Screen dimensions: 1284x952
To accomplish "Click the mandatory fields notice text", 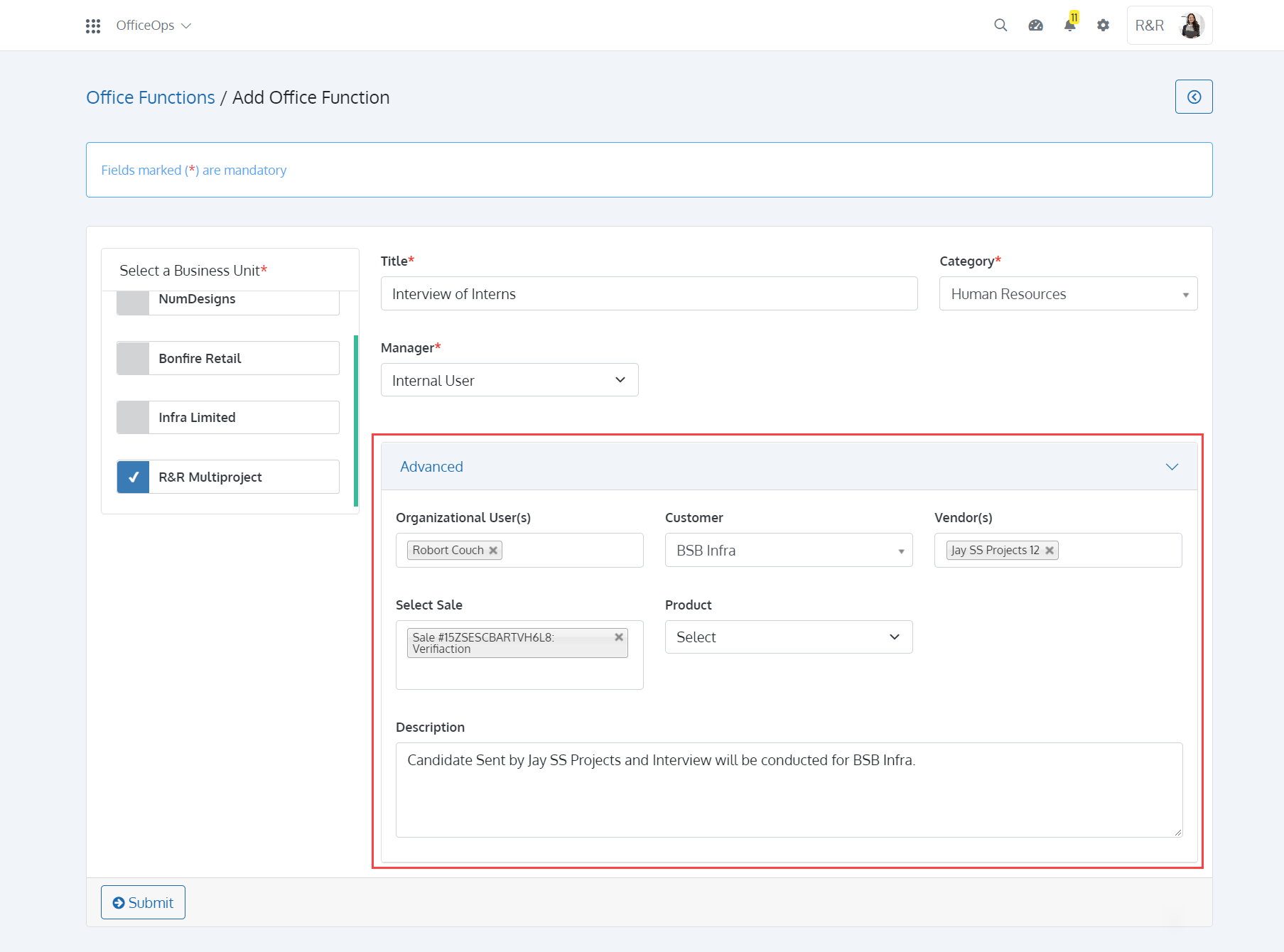I will click(193, 171).
